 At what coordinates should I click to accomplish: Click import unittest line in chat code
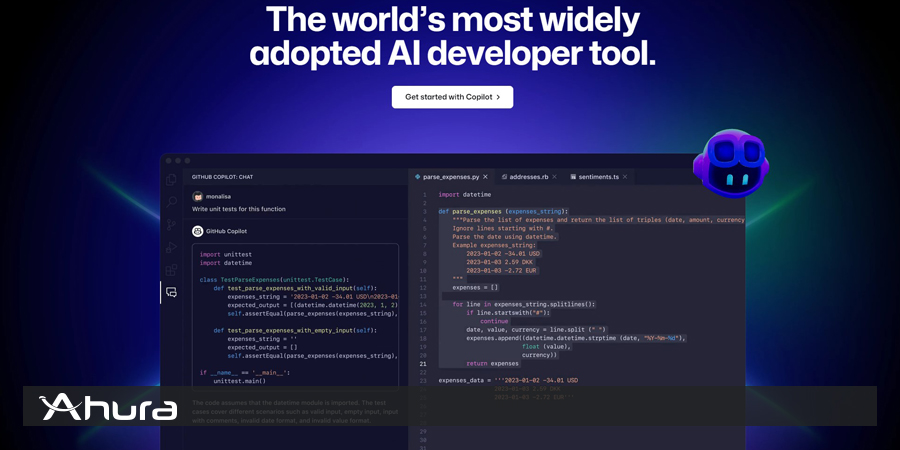226,254
